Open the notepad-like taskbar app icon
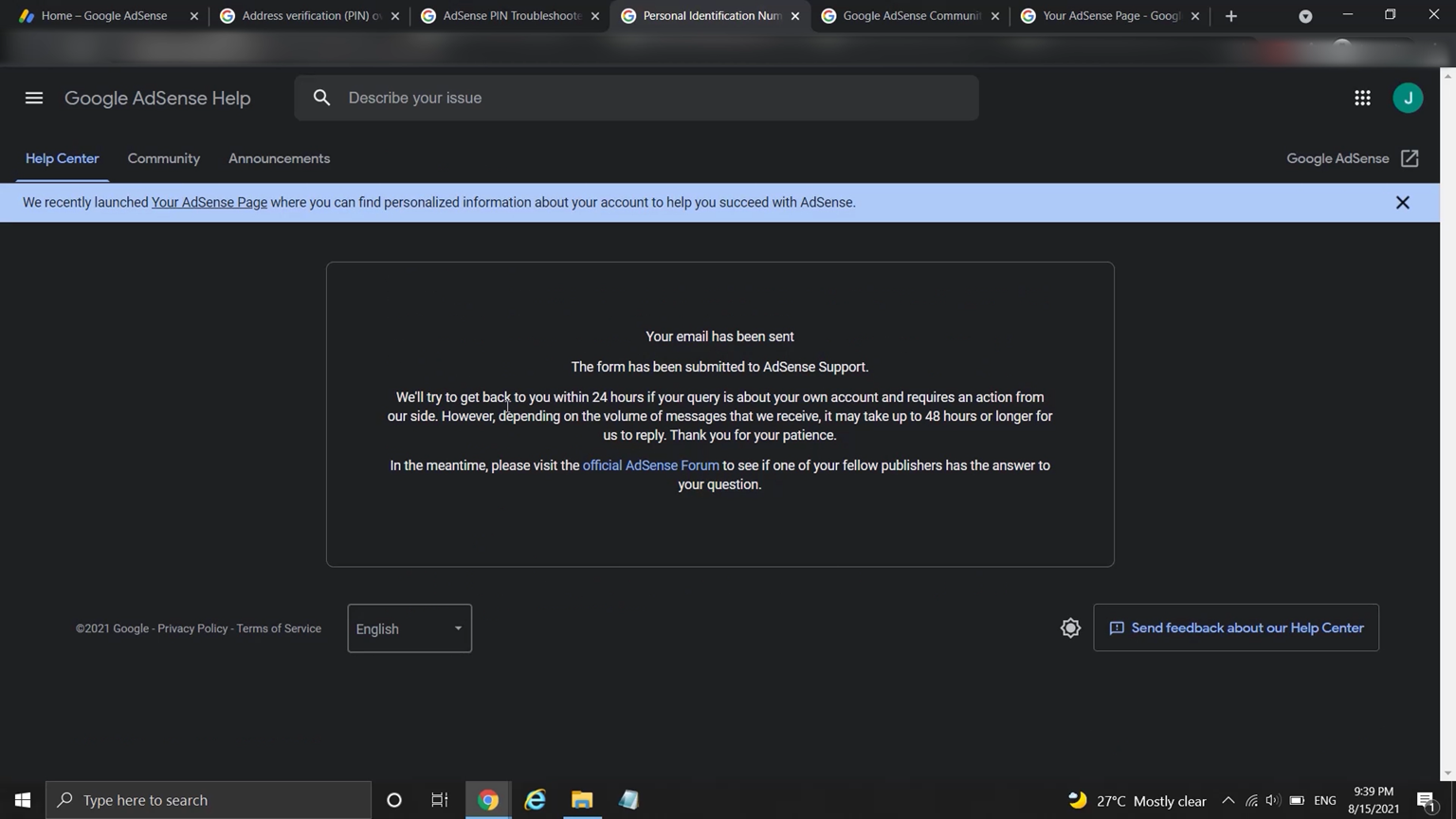 click(628, 800)
